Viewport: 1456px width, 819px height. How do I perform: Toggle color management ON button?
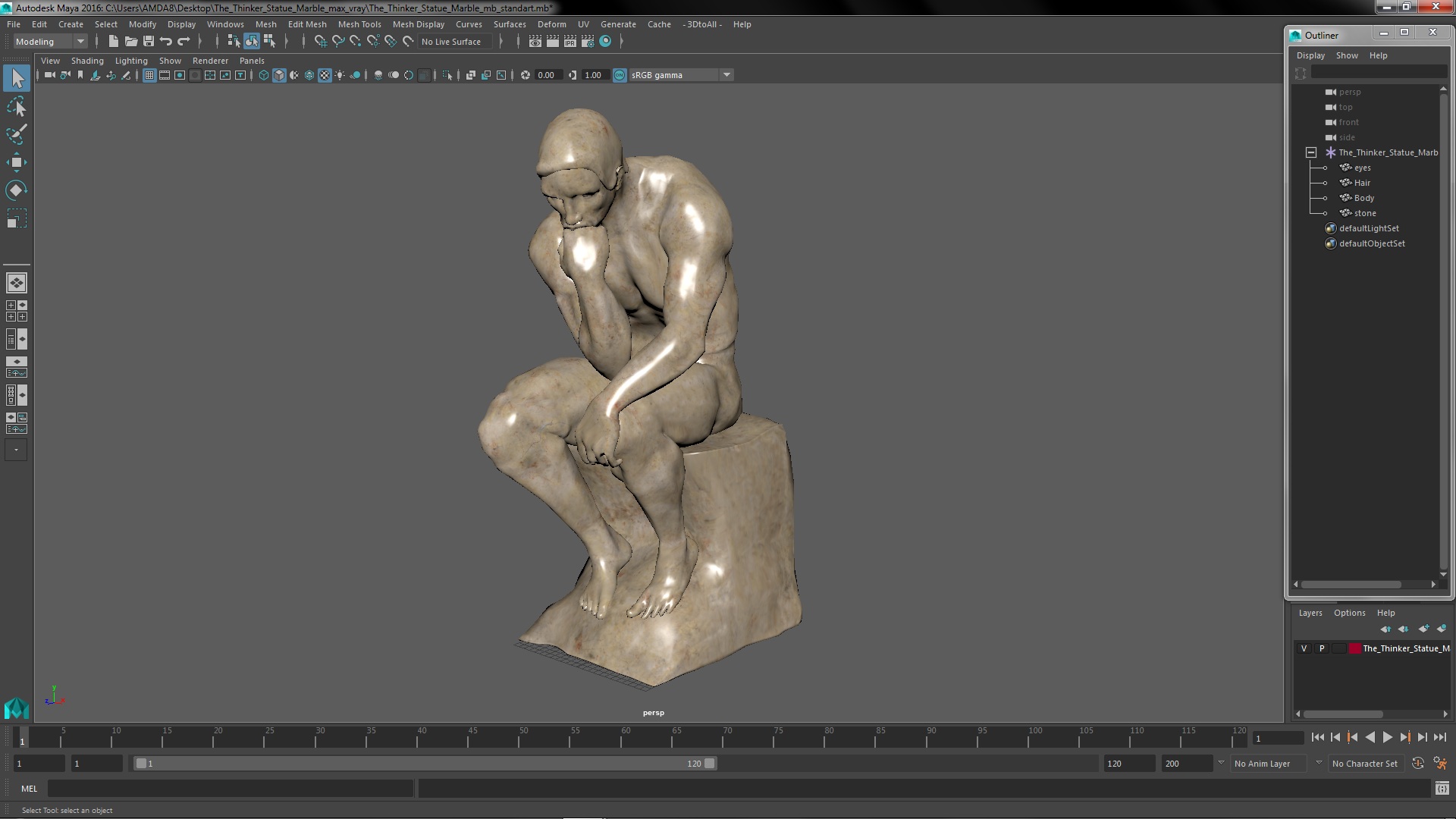[620, 75]
